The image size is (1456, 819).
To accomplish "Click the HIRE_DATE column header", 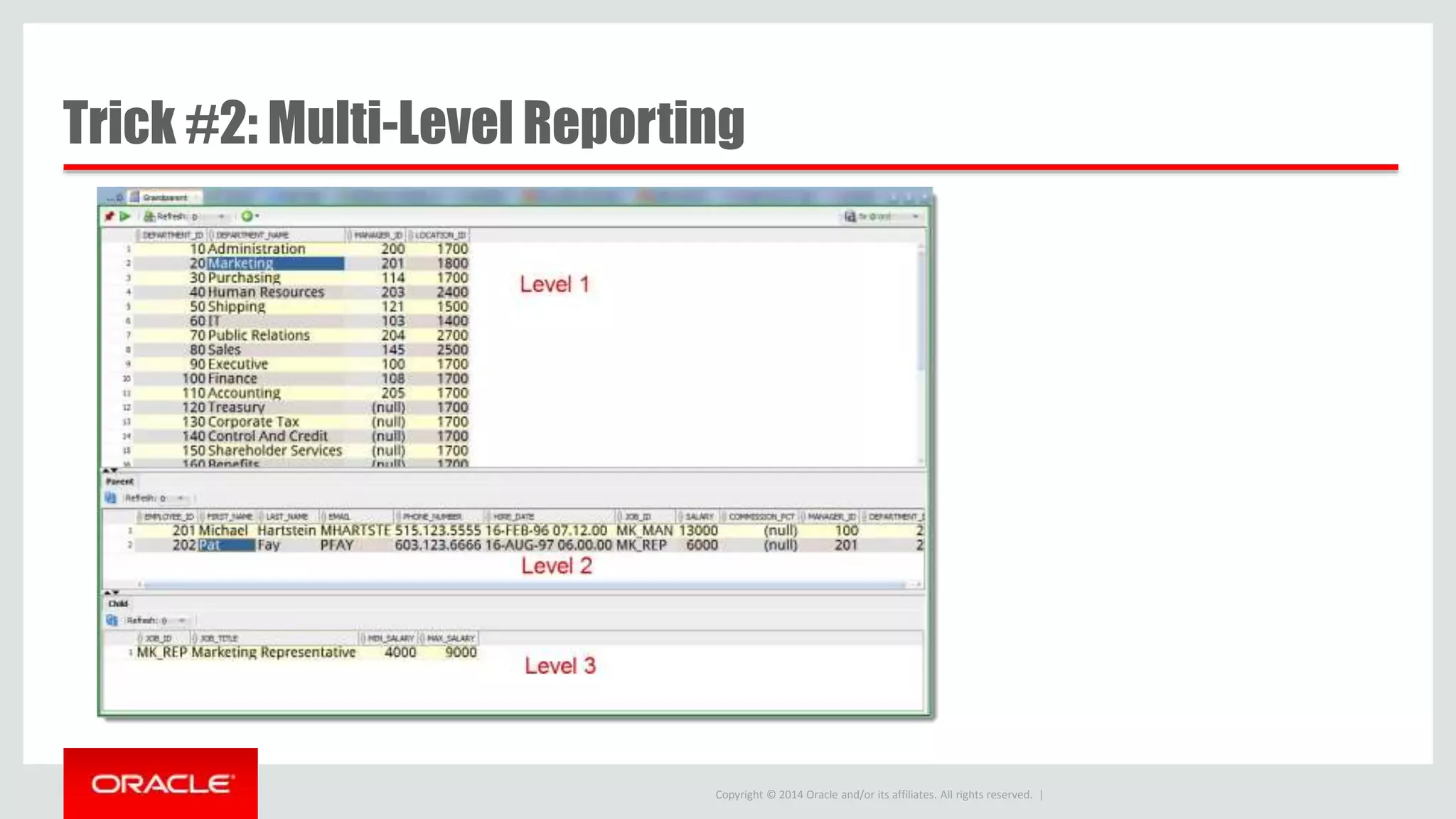I will tap(550, 516).
